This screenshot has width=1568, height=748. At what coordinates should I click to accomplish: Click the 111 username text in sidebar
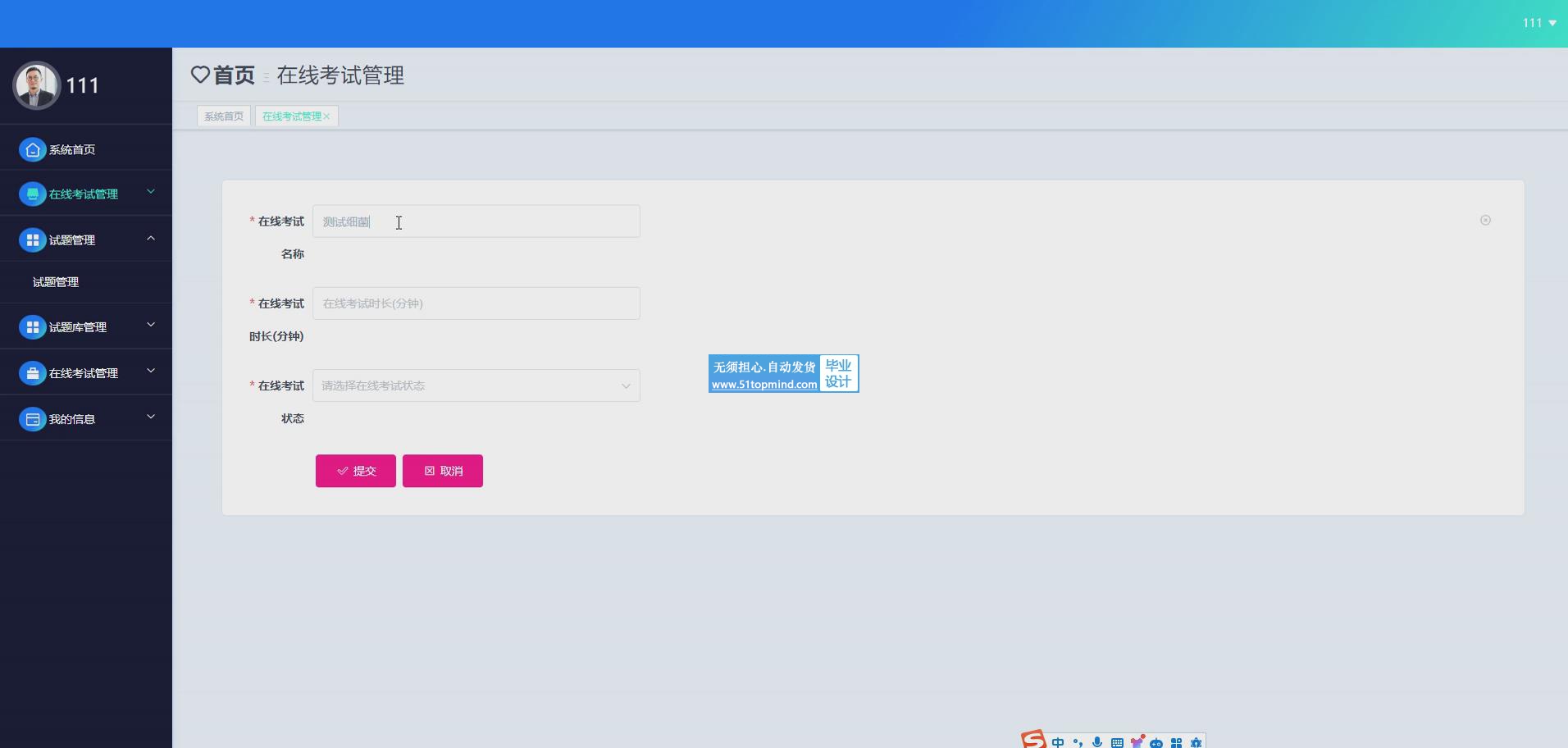tap(82, 85)
